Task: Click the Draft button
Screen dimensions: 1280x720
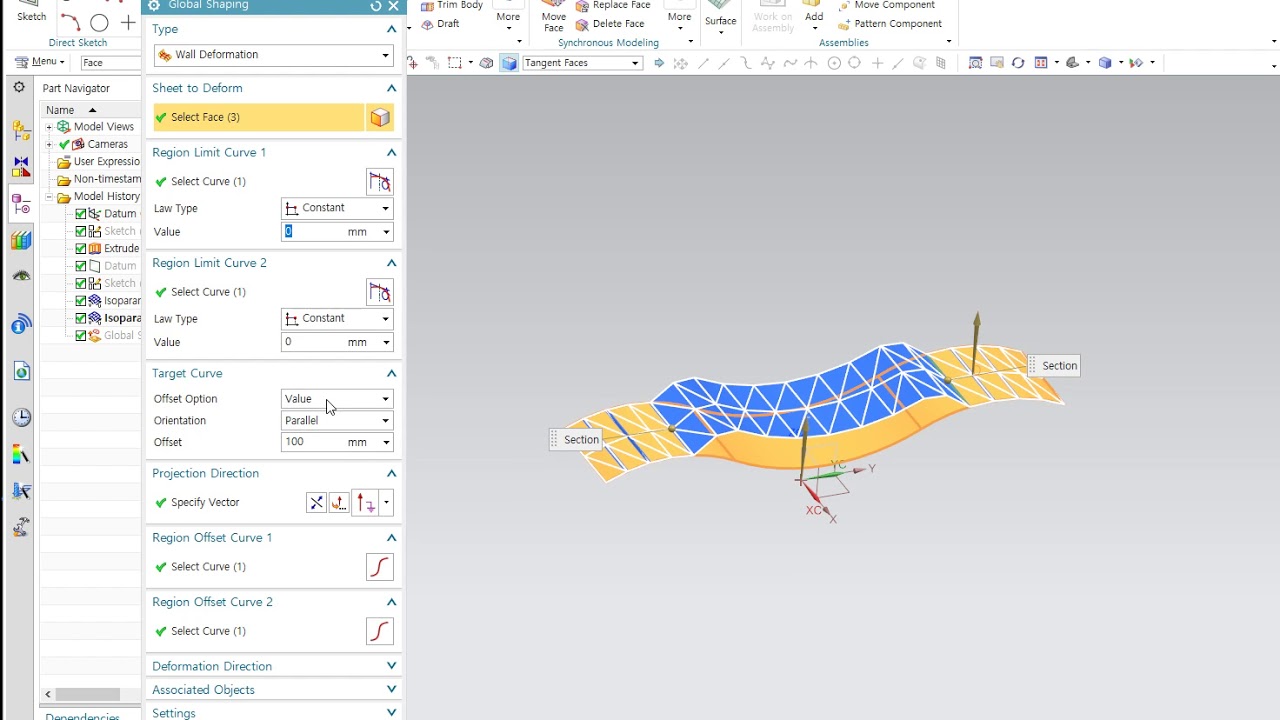Action: (440, 24)
